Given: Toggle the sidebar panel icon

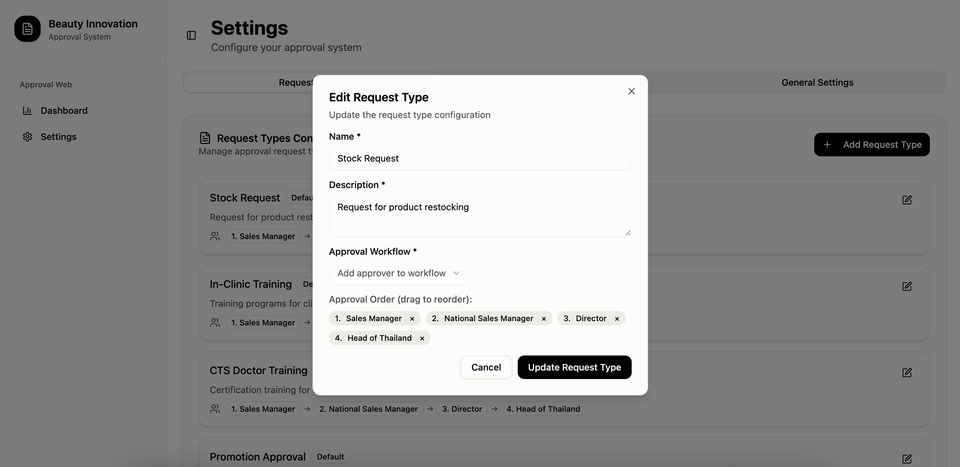Looking at the screenshot, I should tap(191, 36).
